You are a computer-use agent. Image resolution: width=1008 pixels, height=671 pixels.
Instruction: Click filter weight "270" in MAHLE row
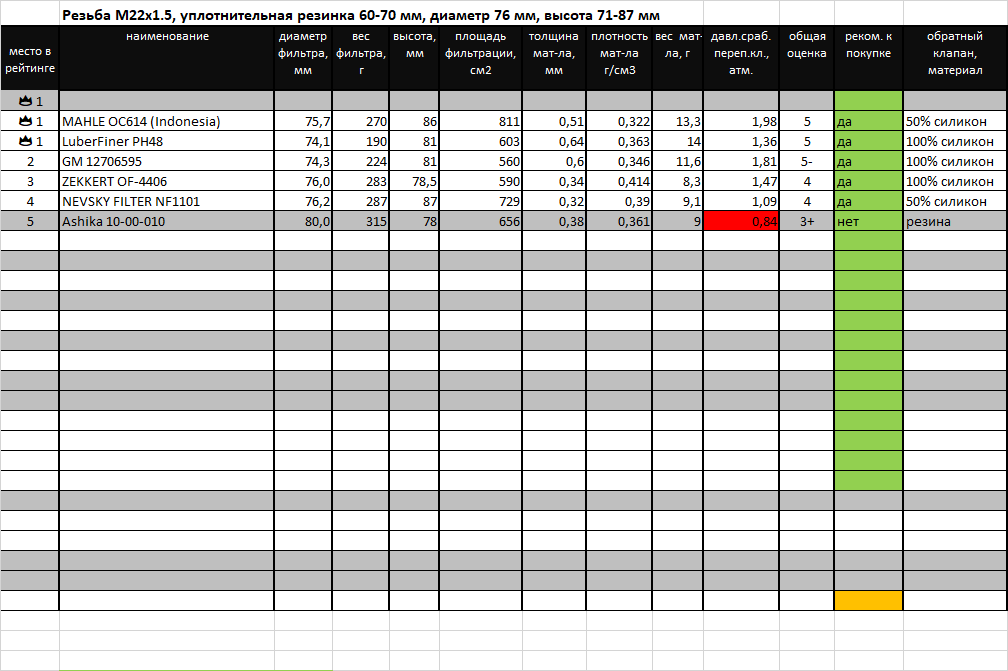361,121
